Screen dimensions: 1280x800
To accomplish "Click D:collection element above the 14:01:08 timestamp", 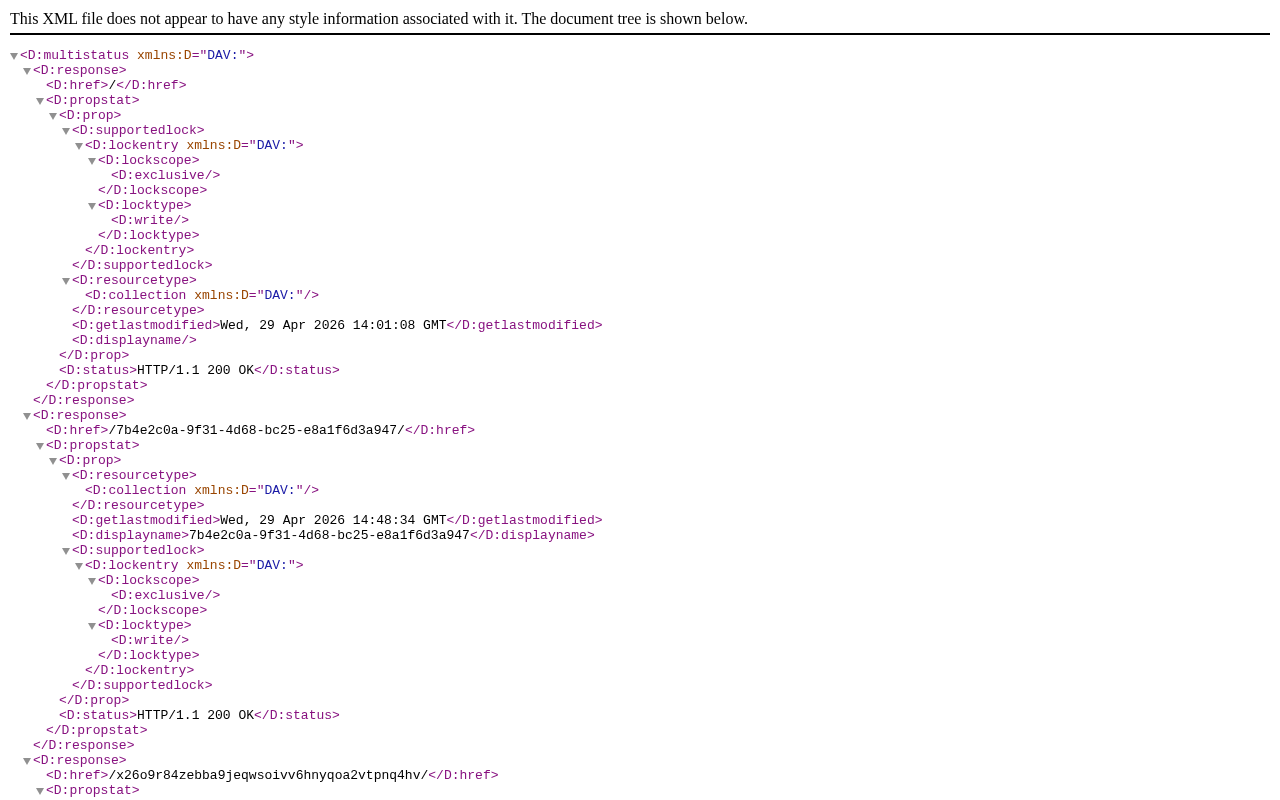I will pos(202,296).
